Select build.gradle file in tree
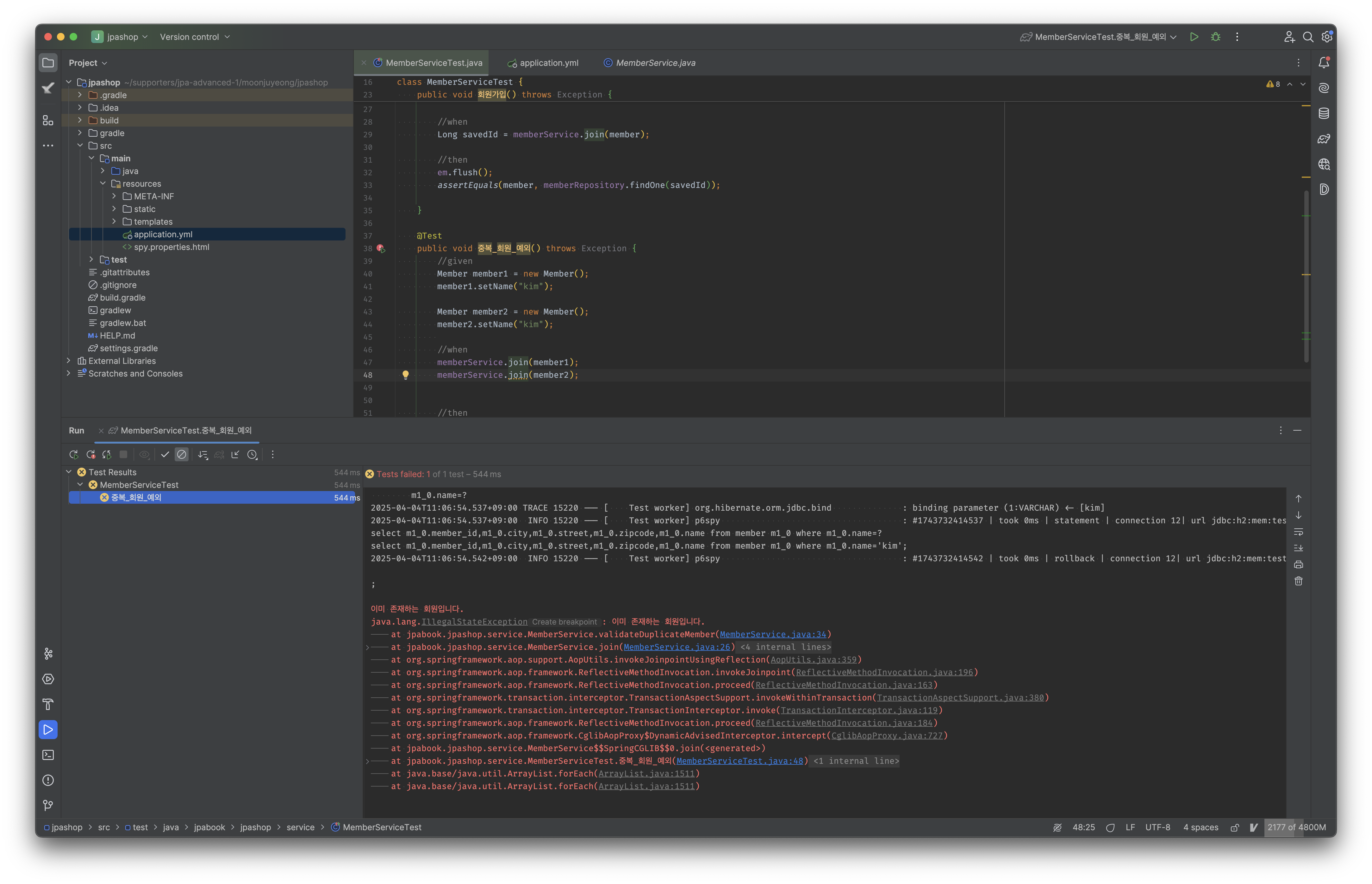This screenshot has height=884, width=1372. click(116, 297)
